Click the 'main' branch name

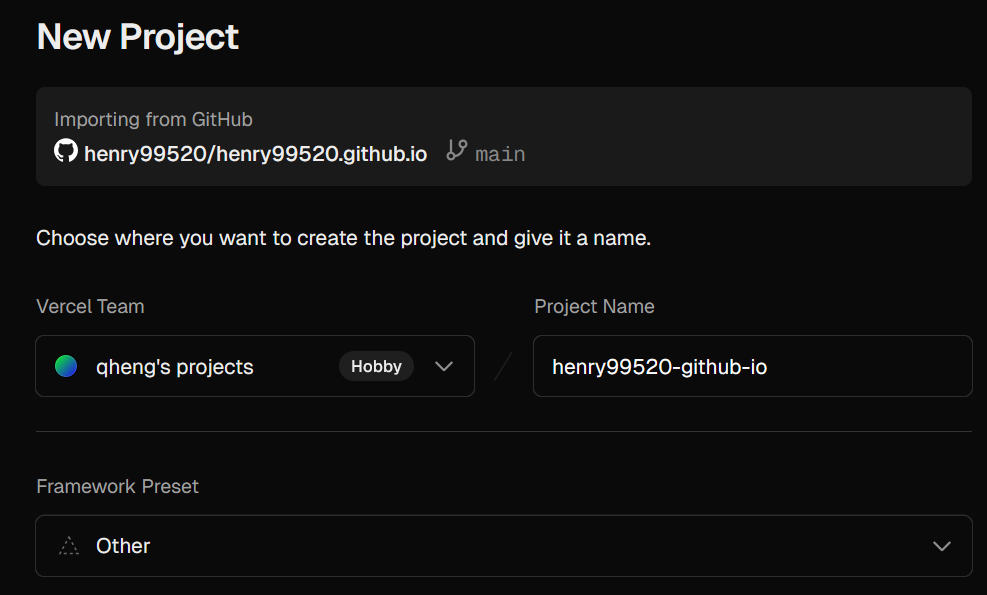click(500, 154)
